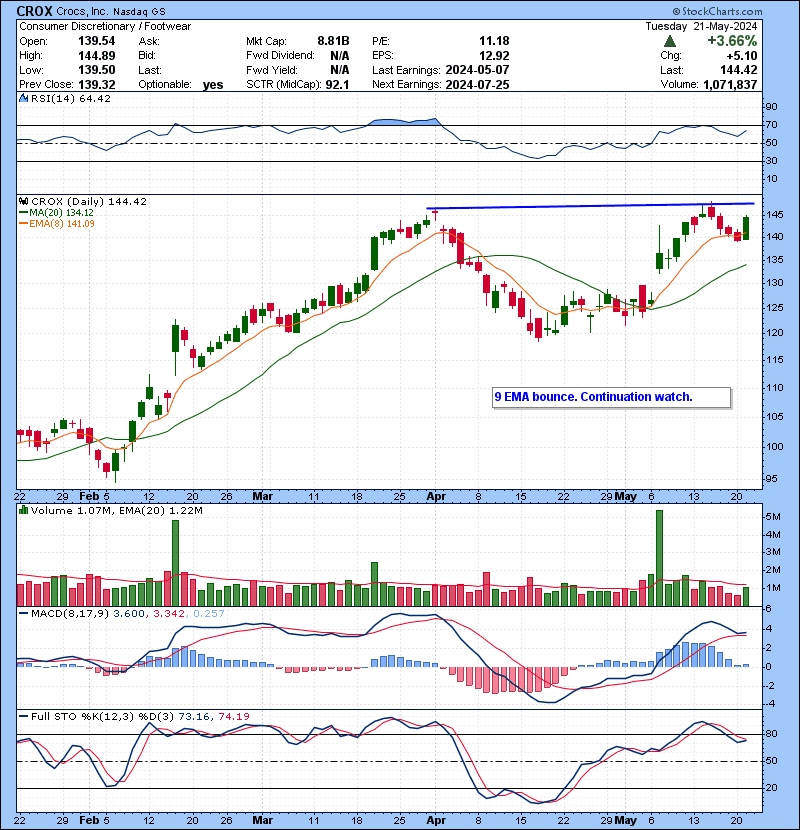The height and width of the screenshot is (830, 800).
Task: Click the last green candlestick on the chart
Action: point(746,228)
